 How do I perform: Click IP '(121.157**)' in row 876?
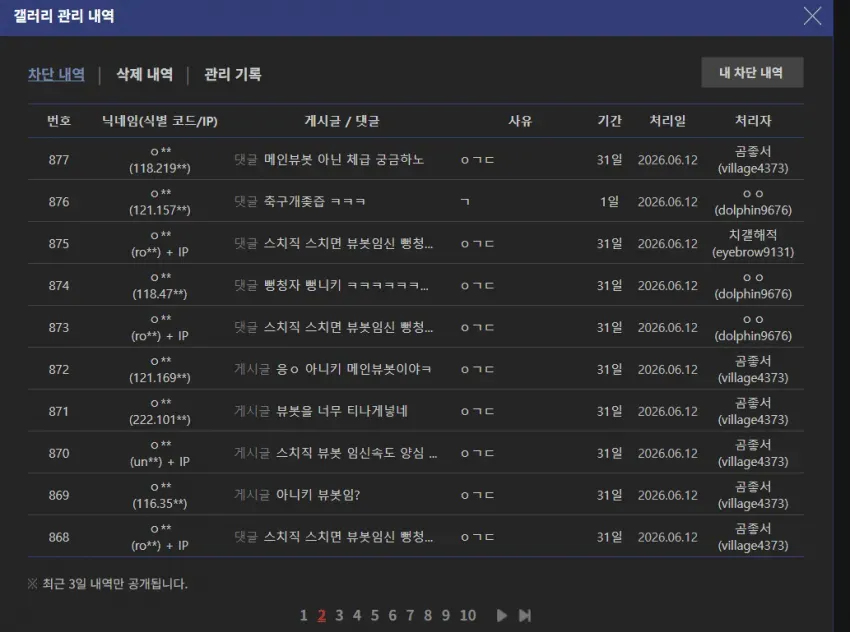(x=160, y=210)
